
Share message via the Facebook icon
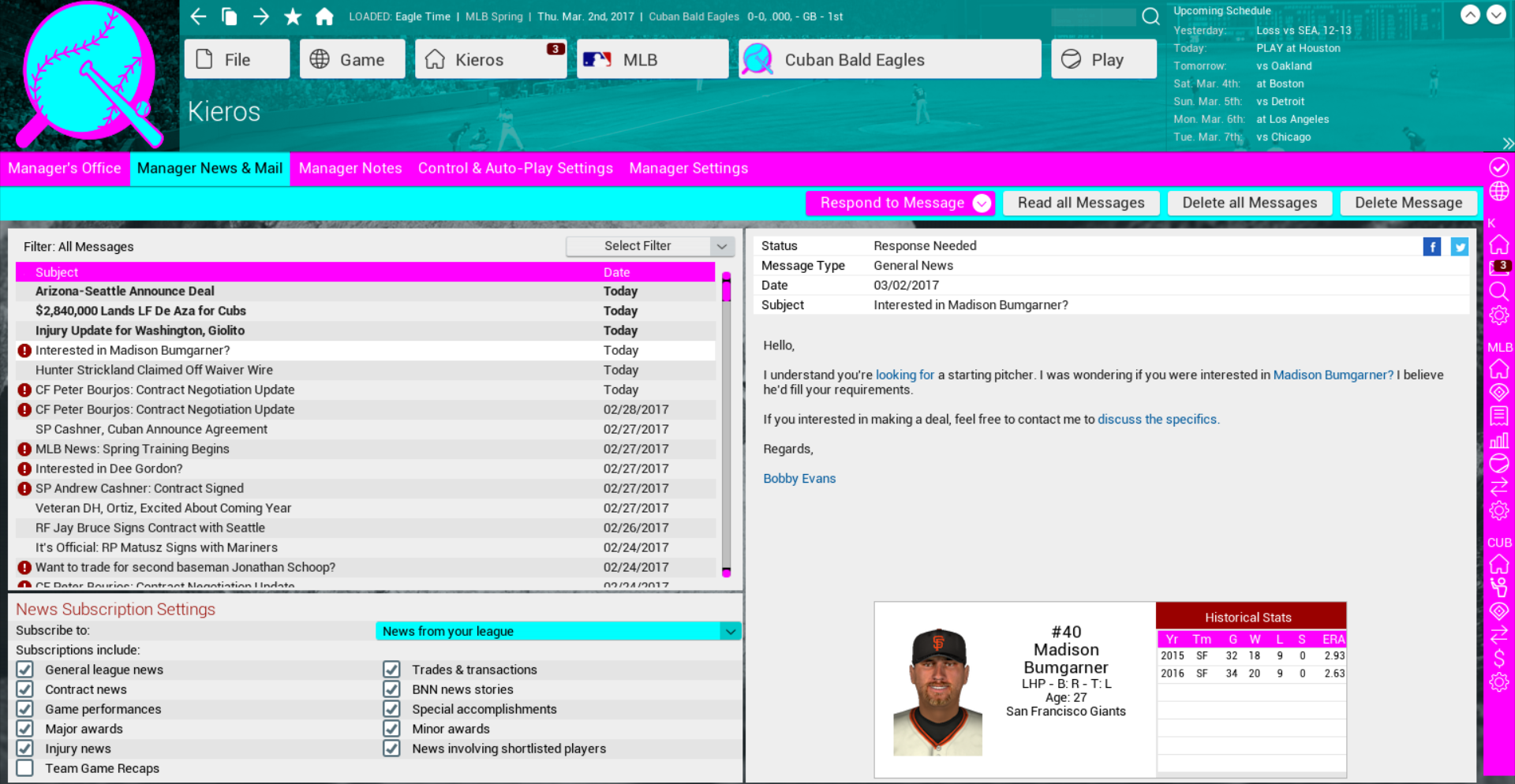[1432, 247]
